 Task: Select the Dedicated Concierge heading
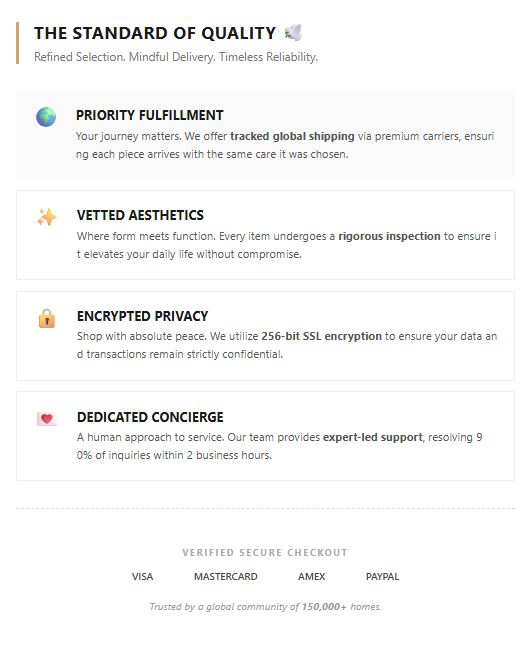click(x=150, y=417)
